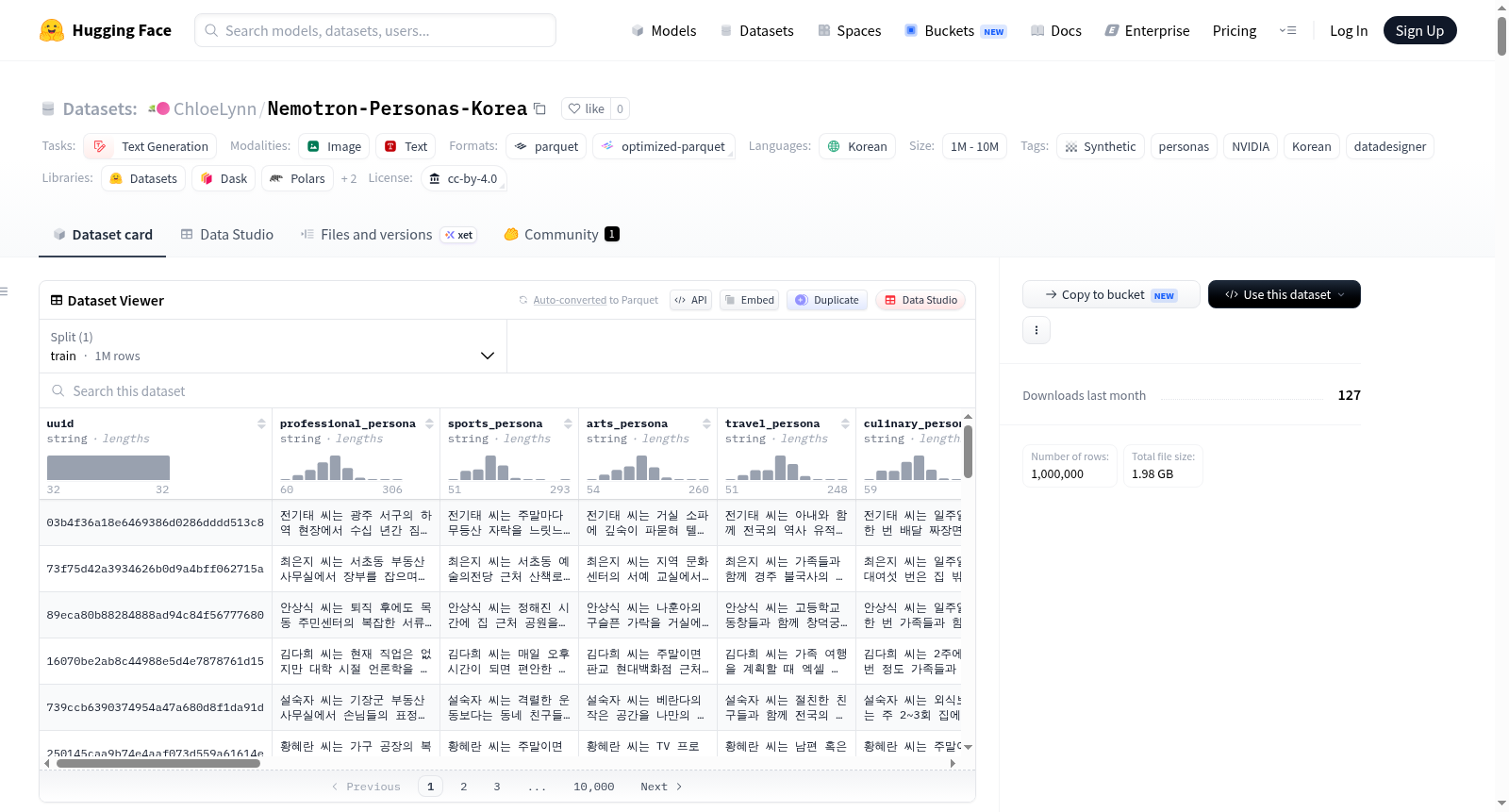
Task: Click the API button in Dataset Viewer
Action: [x=691, y=300]
